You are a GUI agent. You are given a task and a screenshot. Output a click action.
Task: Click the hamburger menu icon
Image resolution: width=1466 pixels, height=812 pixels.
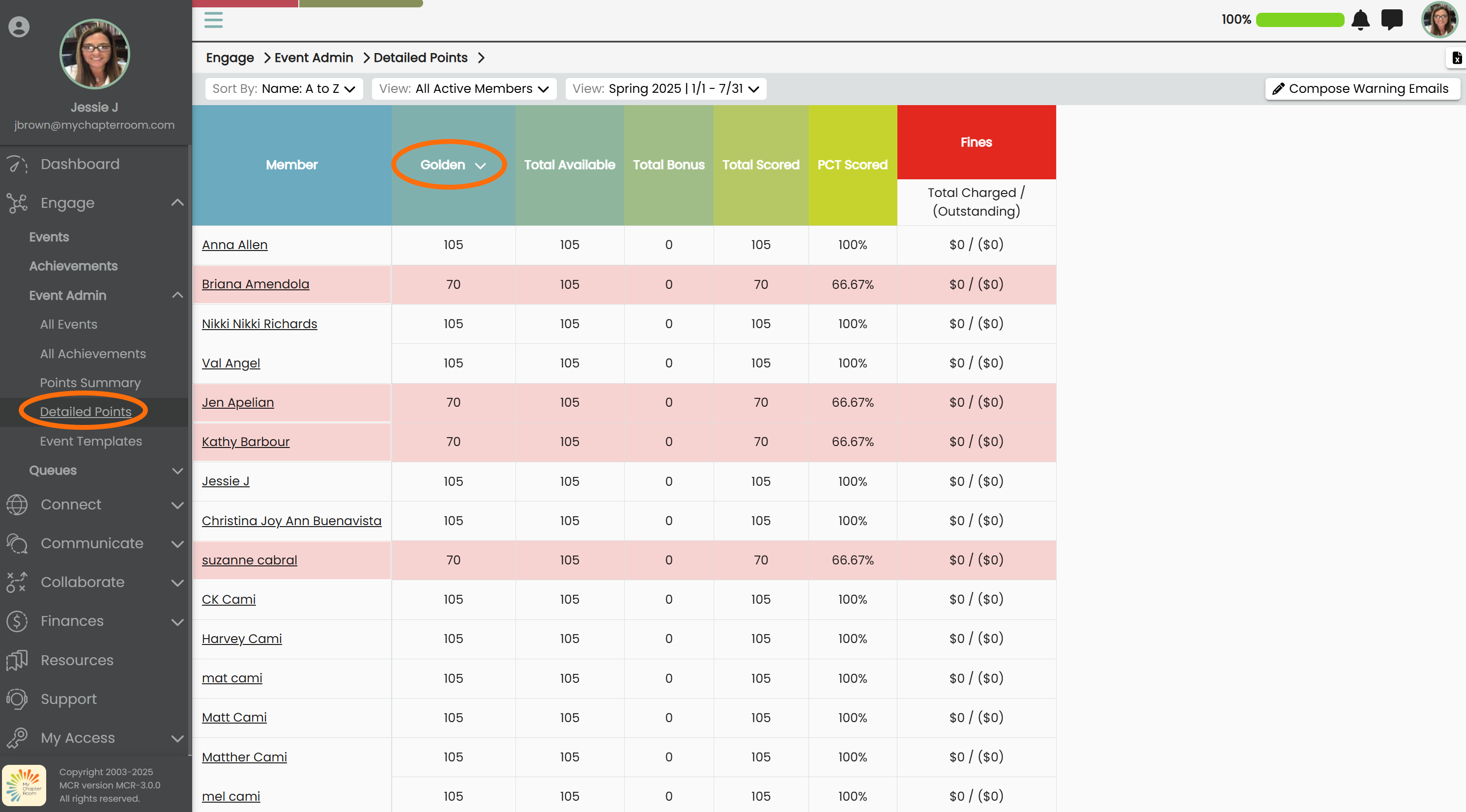click(213, 20)
